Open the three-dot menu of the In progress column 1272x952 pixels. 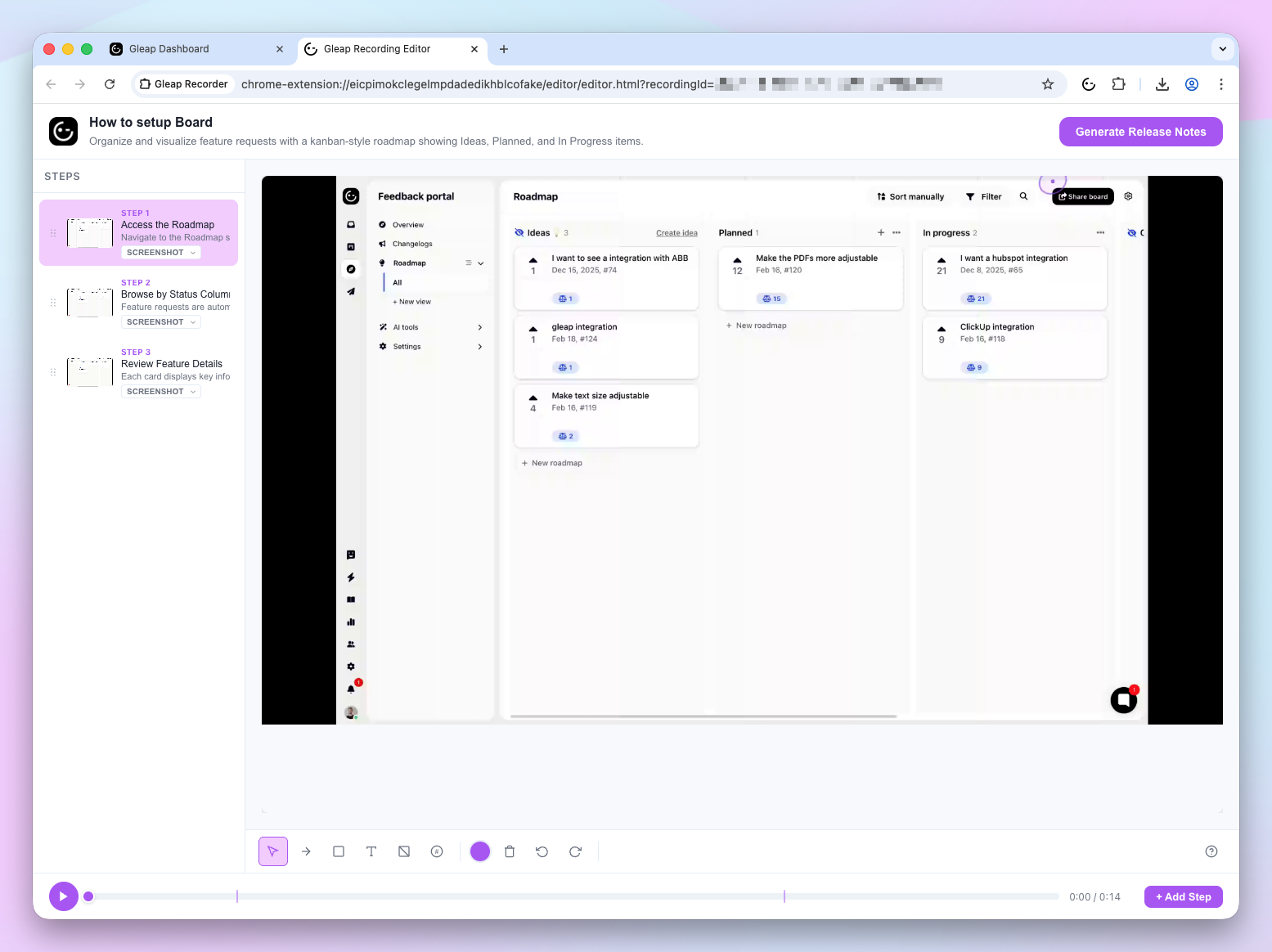(x=1100, y=233)
